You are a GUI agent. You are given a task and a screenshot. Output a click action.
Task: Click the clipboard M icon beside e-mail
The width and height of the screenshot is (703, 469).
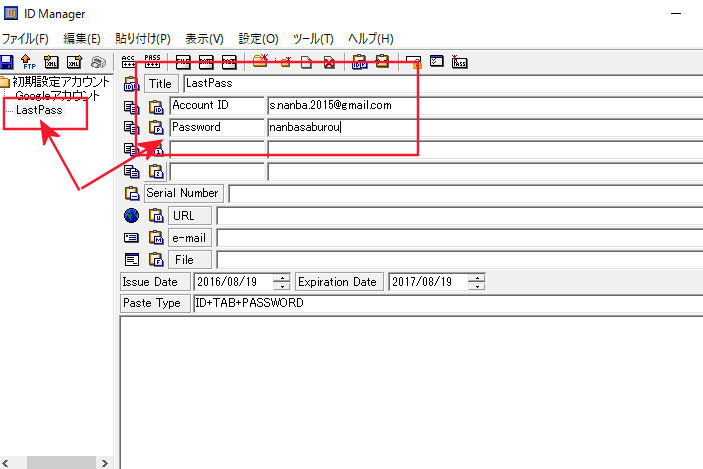156,237
